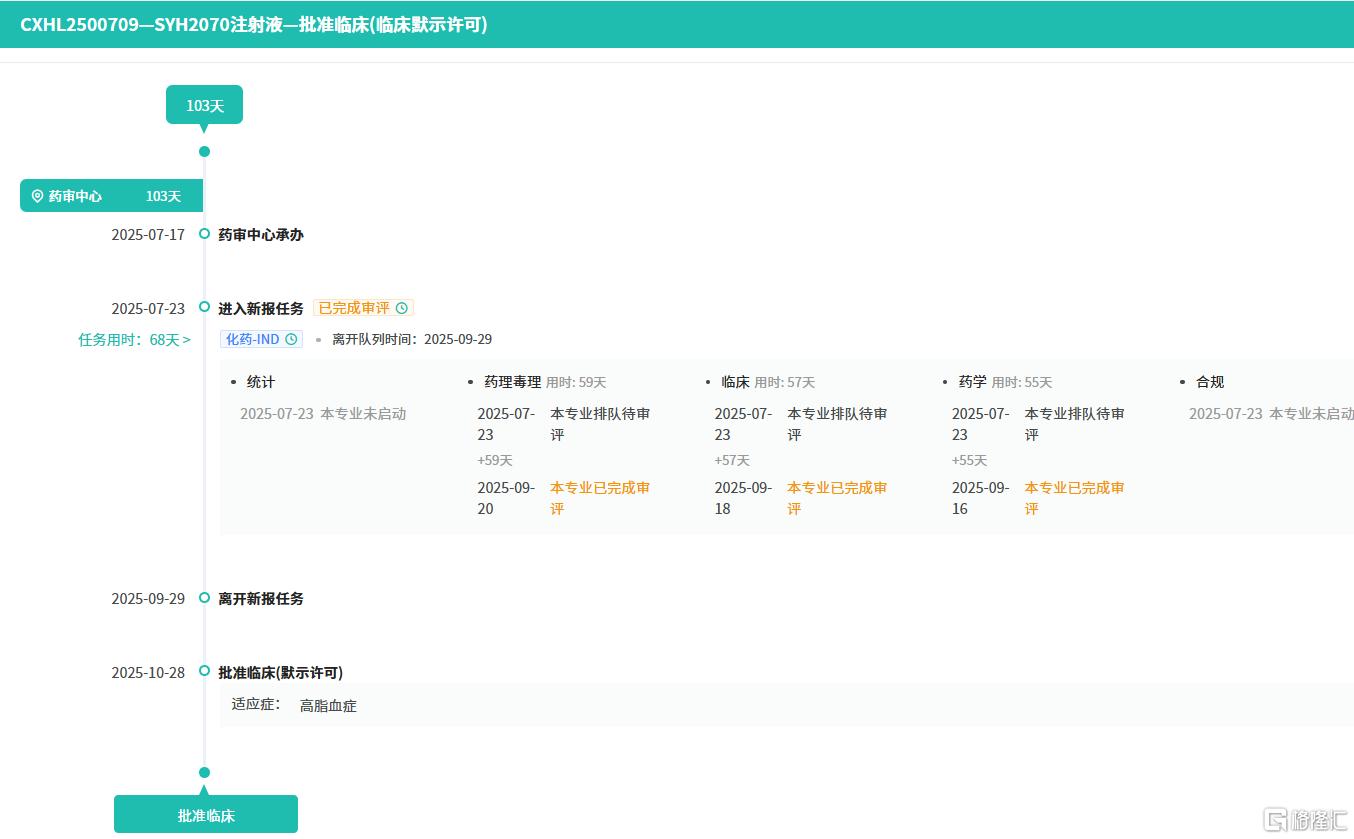Select the 临床 discipline heading

point(735,382)
